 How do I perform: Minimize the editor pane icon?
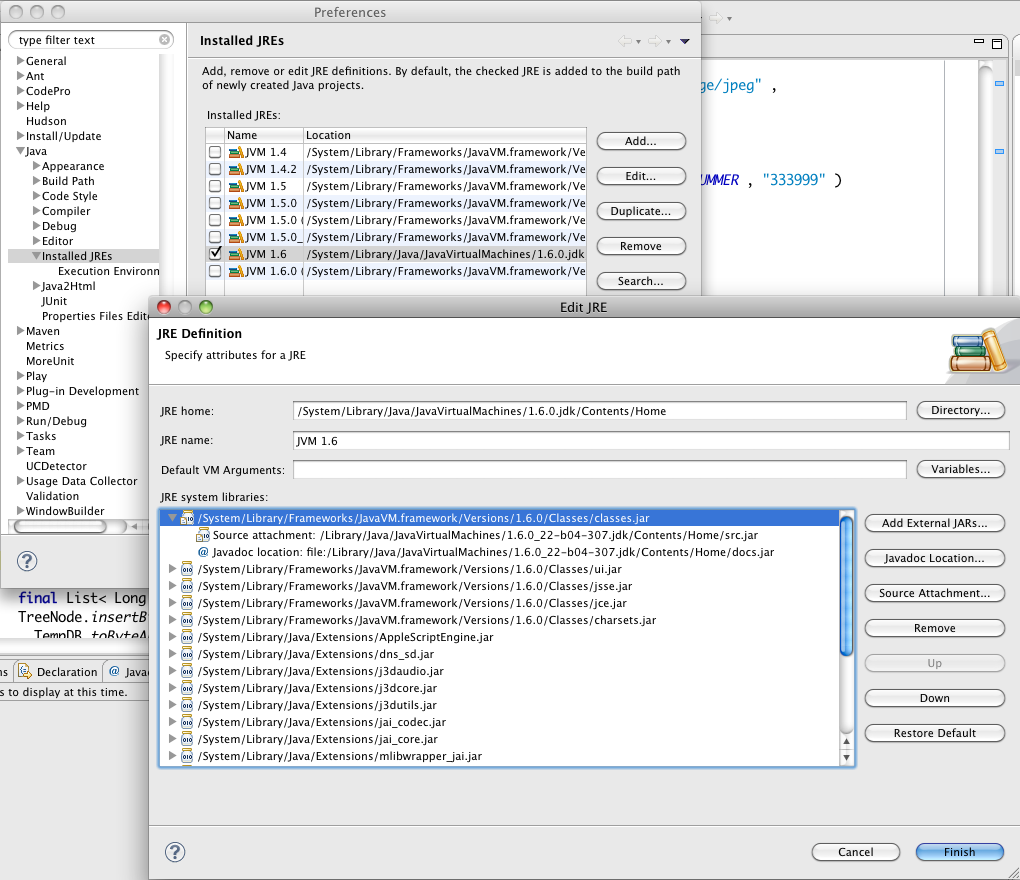tap(978, 41)
